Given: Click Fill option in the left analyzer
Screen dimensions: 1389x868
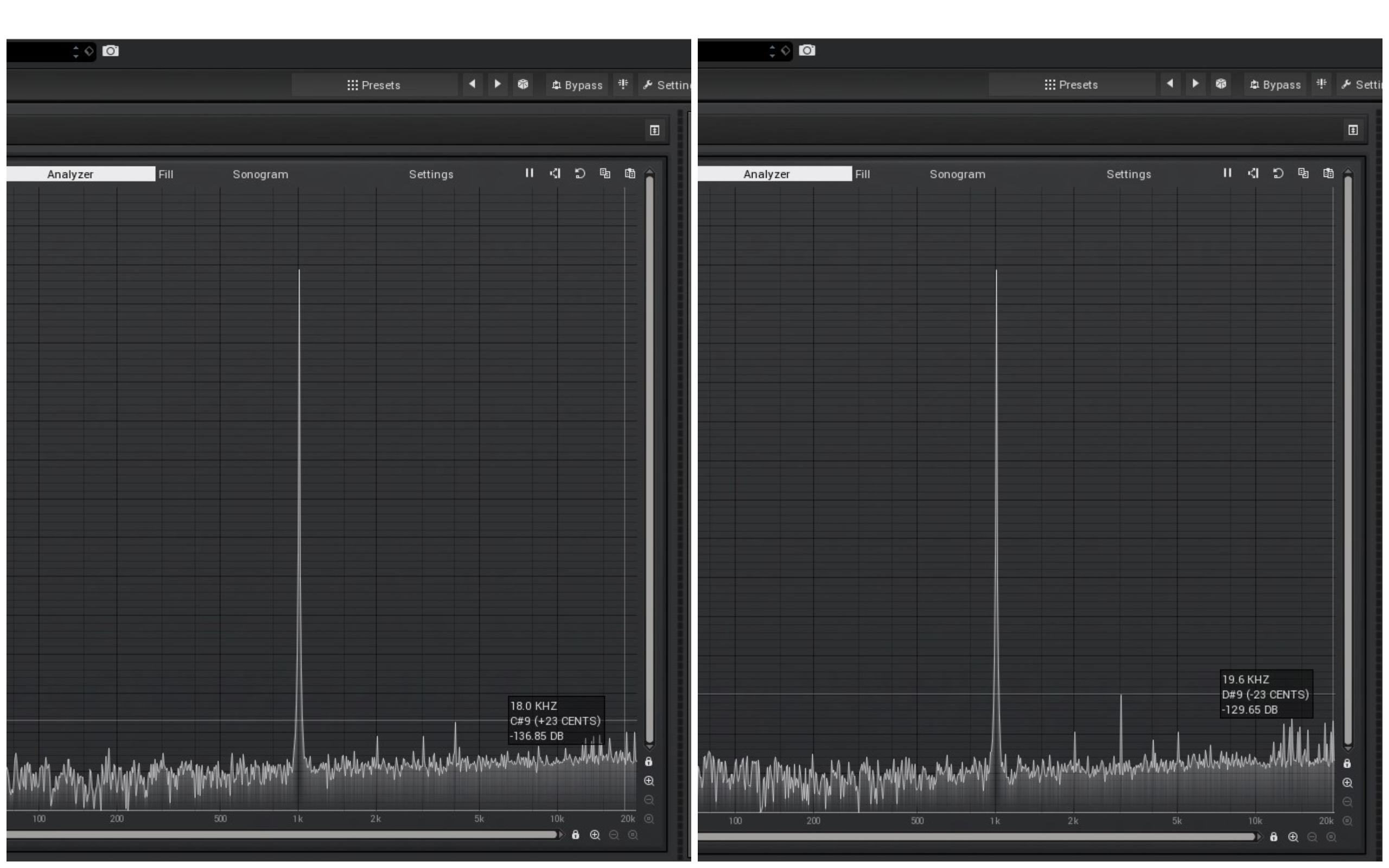Looking at the screenshot, I should [x=166, y=174].
